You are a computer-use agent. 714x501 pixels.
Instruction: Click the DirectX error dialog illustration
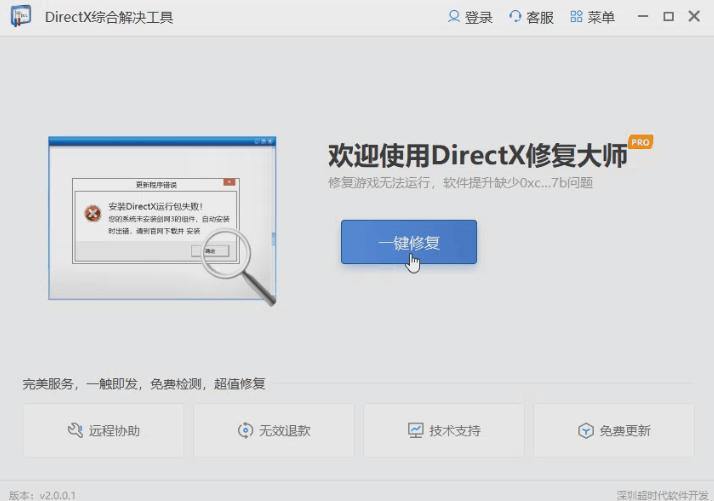162,220
